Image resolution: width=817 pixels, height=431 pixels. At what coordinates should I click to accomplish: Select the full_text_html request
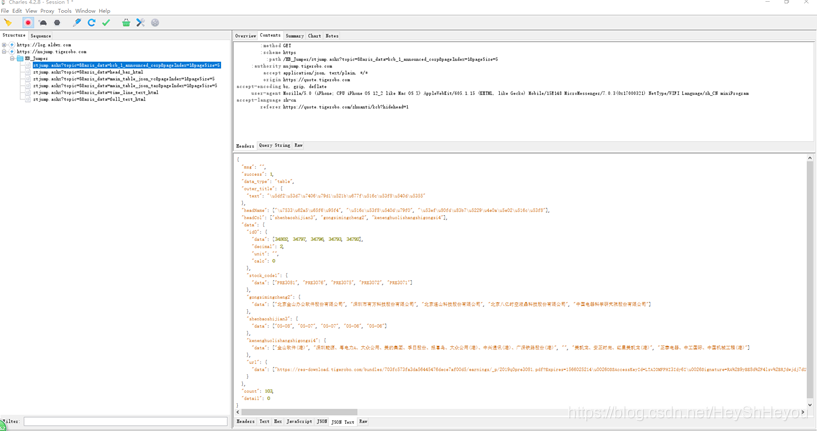point(89,99)
